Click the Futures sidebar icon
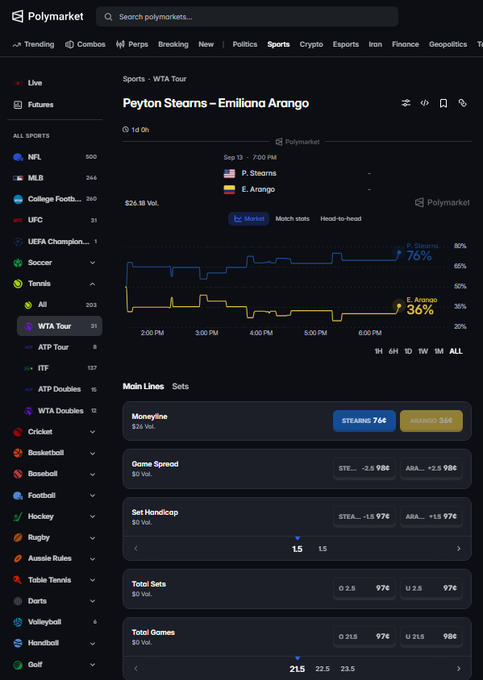This screenshot has width=483, height=680. (18, 105)
